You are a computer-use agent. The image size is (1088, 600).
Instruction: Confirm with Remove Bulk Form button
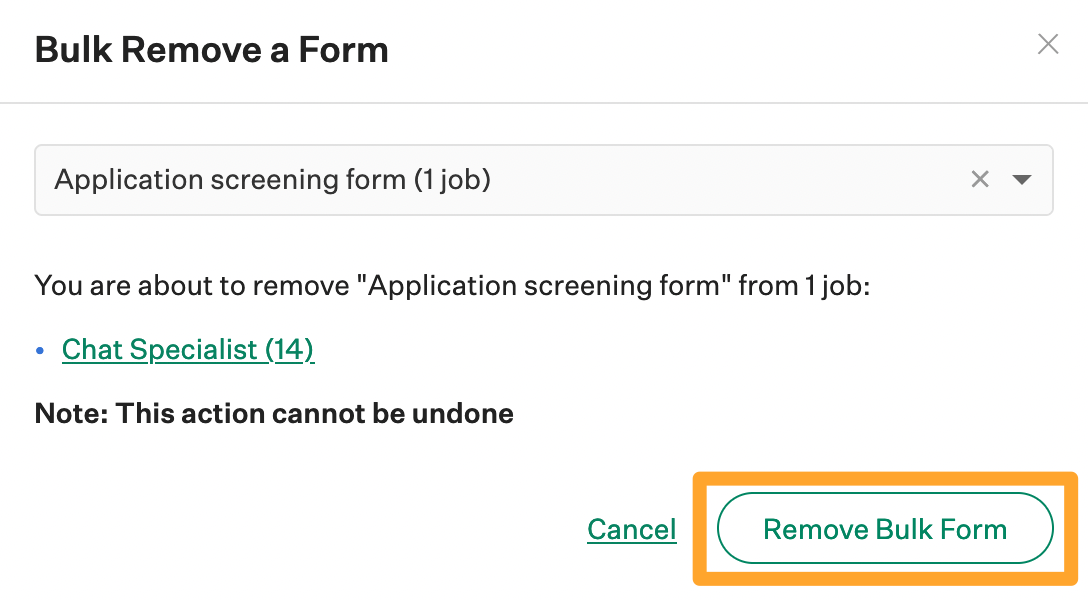(x=885, y=529)
